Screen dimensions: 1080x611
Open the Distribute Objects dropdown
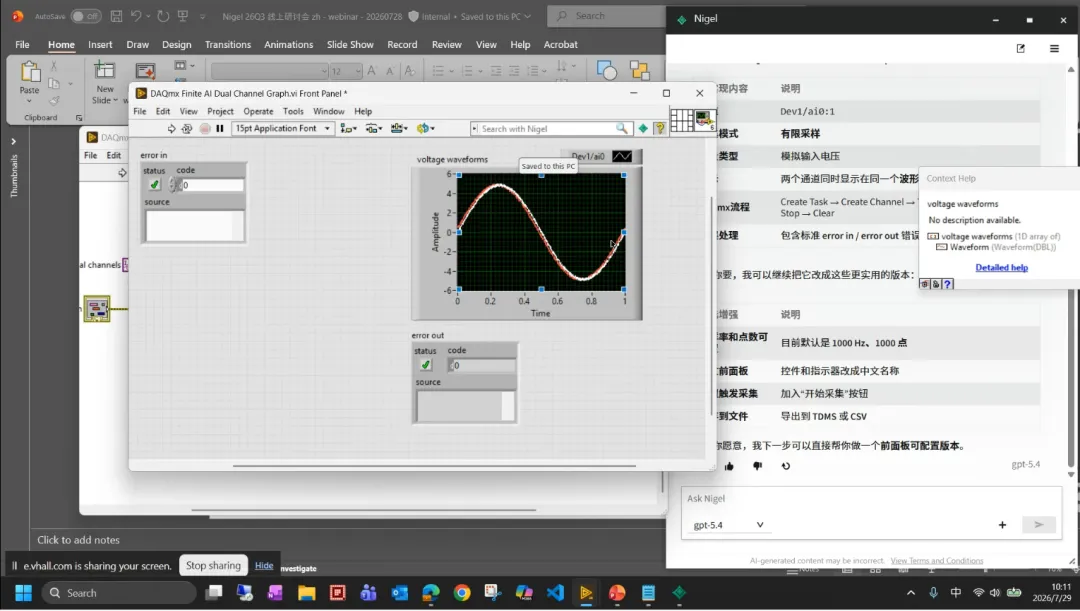pos(373,129)
